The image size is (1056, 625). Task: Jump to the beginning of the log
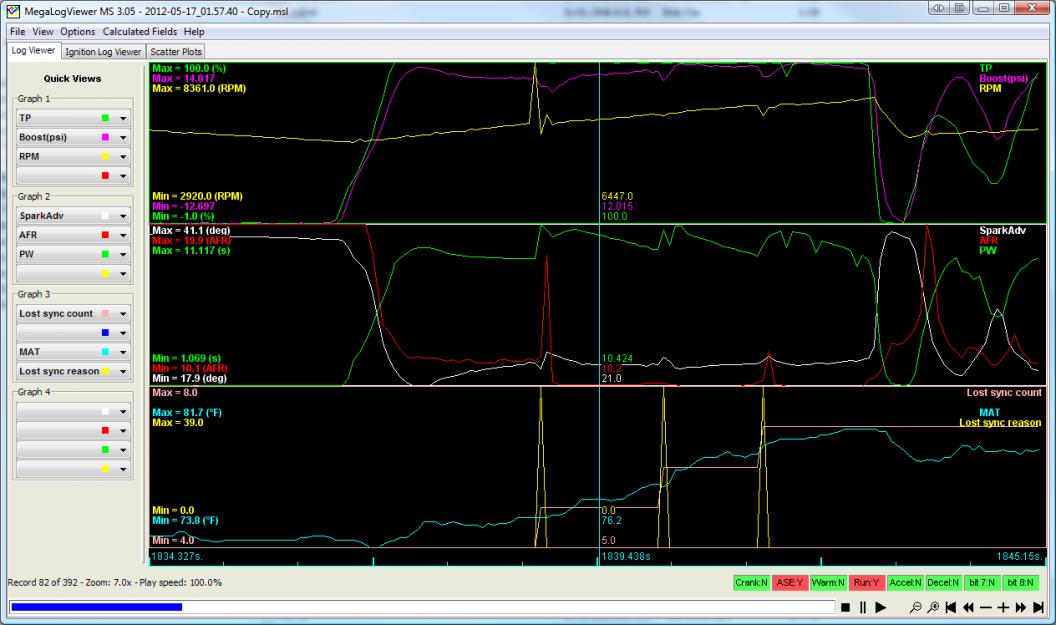click(x=951, y=607)
